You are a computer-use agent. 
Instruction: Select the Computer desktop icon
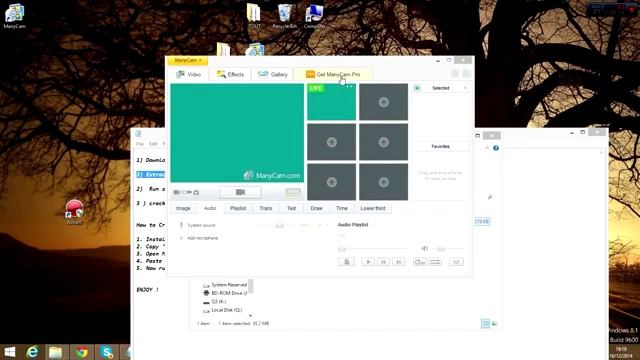pos(314,16)
